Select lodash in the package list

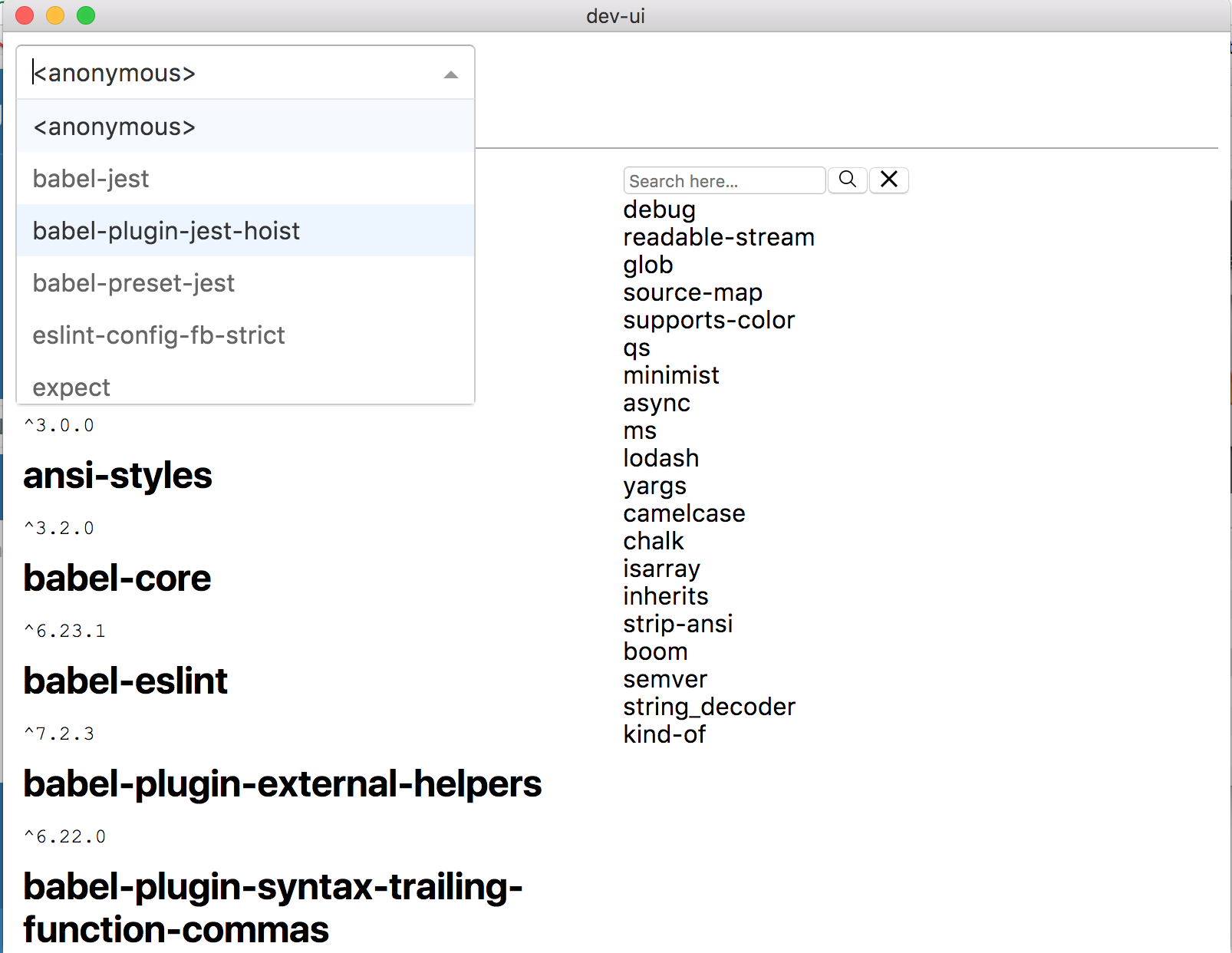(x=661, y=458)
